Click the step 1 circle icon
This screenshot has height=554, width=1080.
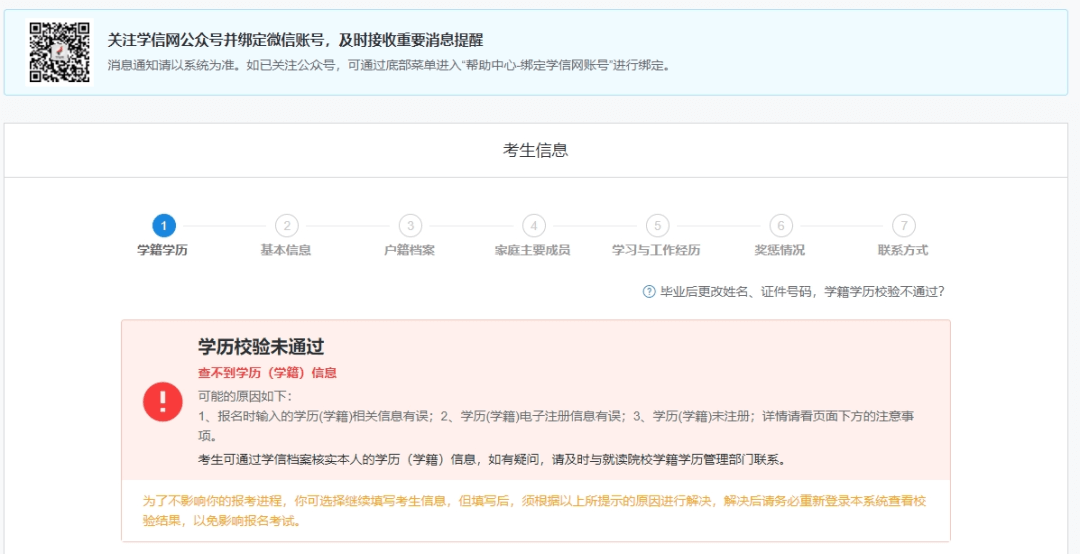click(163, 226)
